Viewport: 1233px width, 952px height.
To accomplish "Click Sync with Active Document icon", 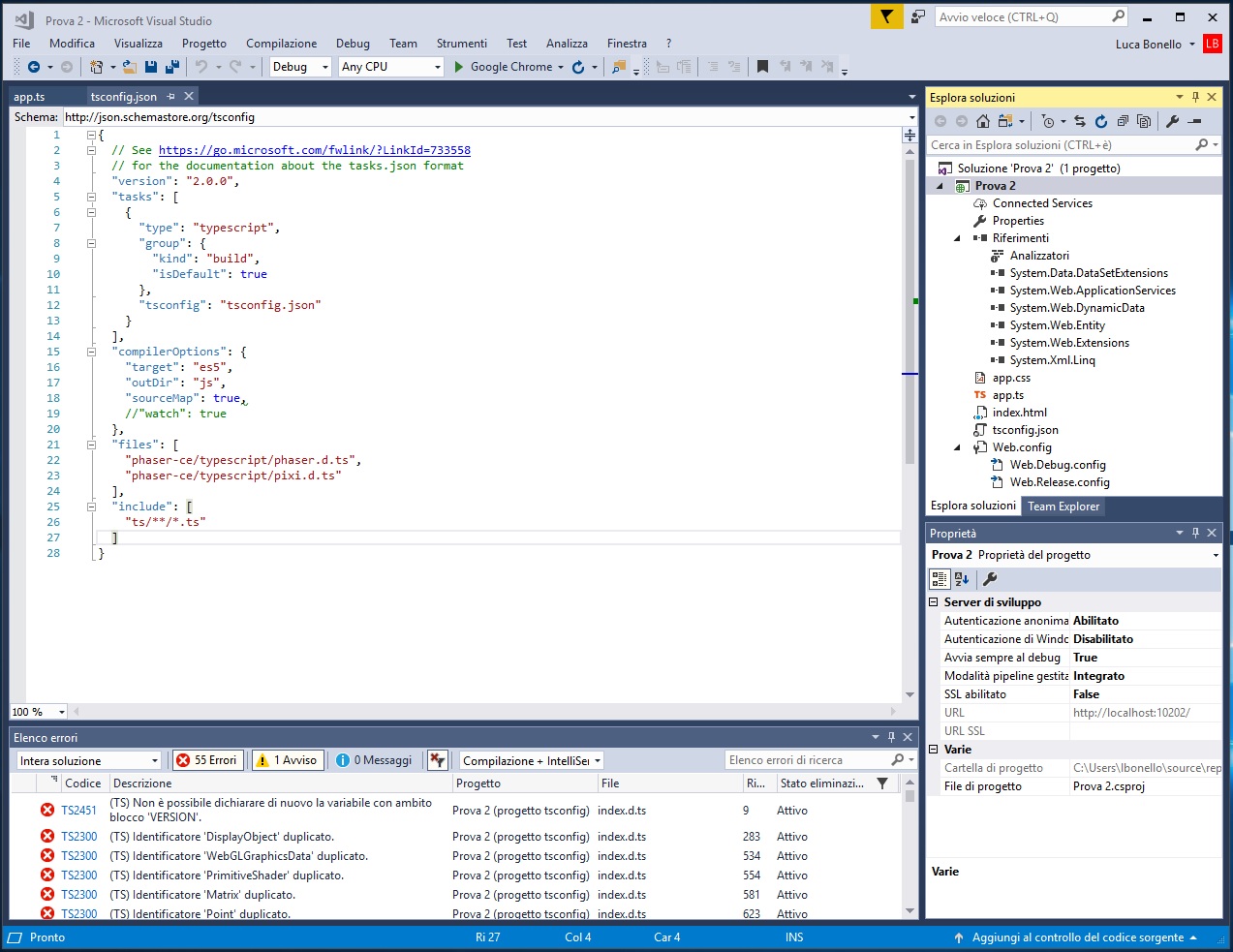I will click(1080, 121).
